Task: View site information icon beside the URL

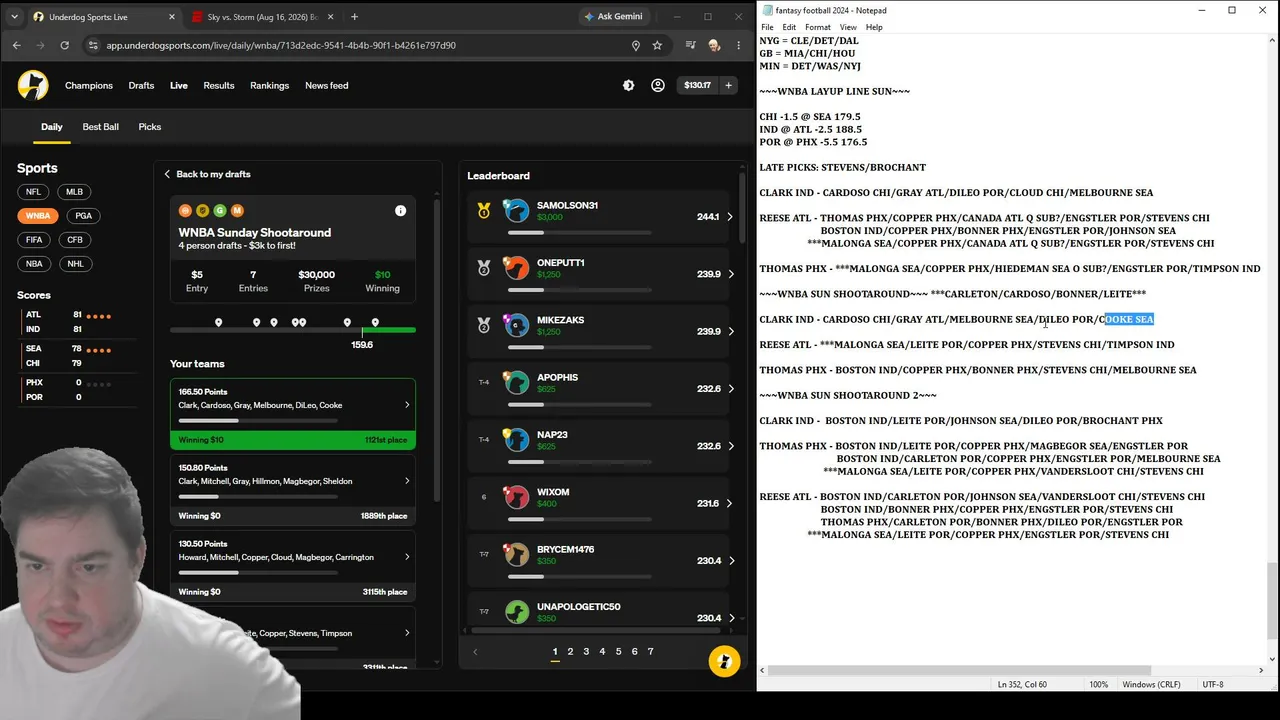Action: pyautogui.click(x=93, y=45)
